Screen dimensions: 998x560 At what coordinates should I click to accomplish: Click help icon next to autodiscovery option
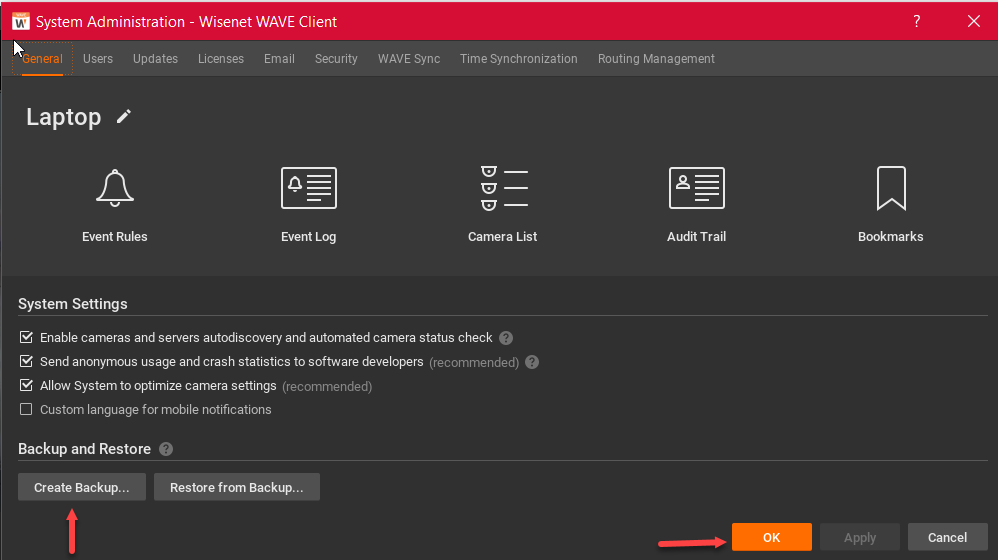pyautogui.click(x=506, y=338)
